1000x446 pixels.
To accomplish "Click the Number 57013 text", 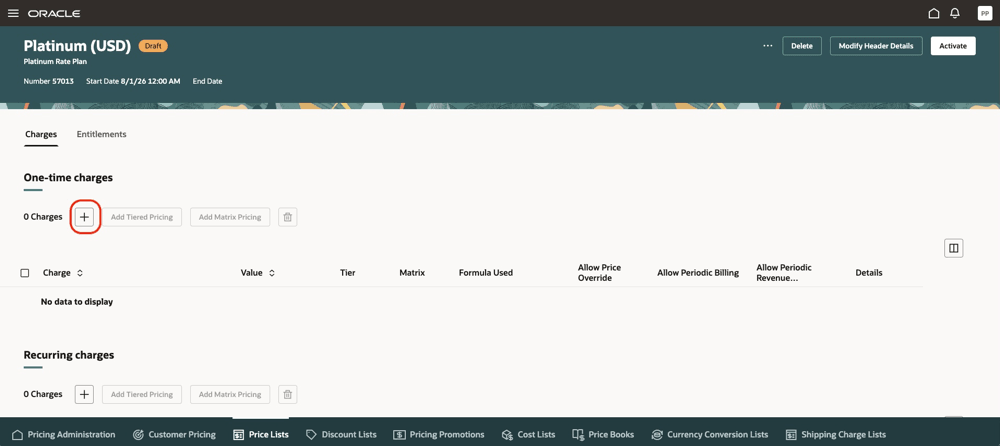I will pyautogui.click(x=48, y=82).
